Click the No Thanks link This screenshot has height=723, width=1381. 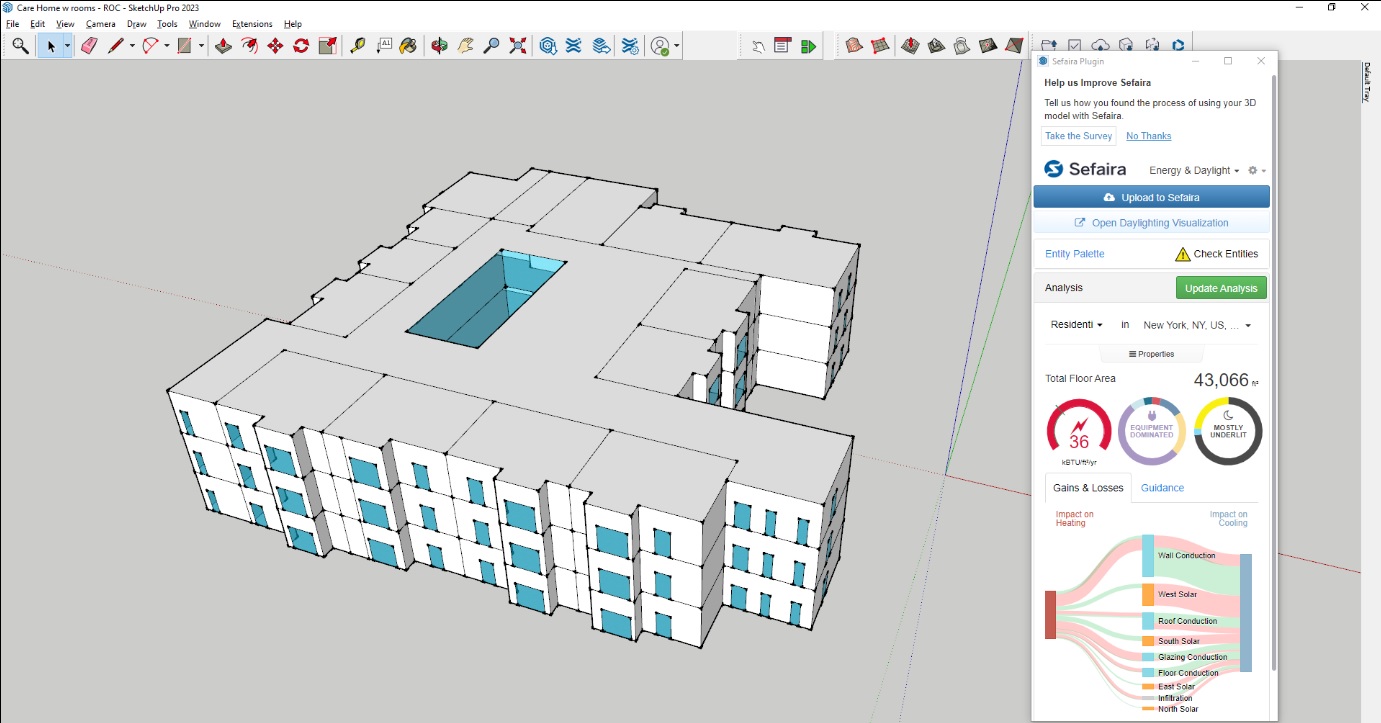(1148, 136)
